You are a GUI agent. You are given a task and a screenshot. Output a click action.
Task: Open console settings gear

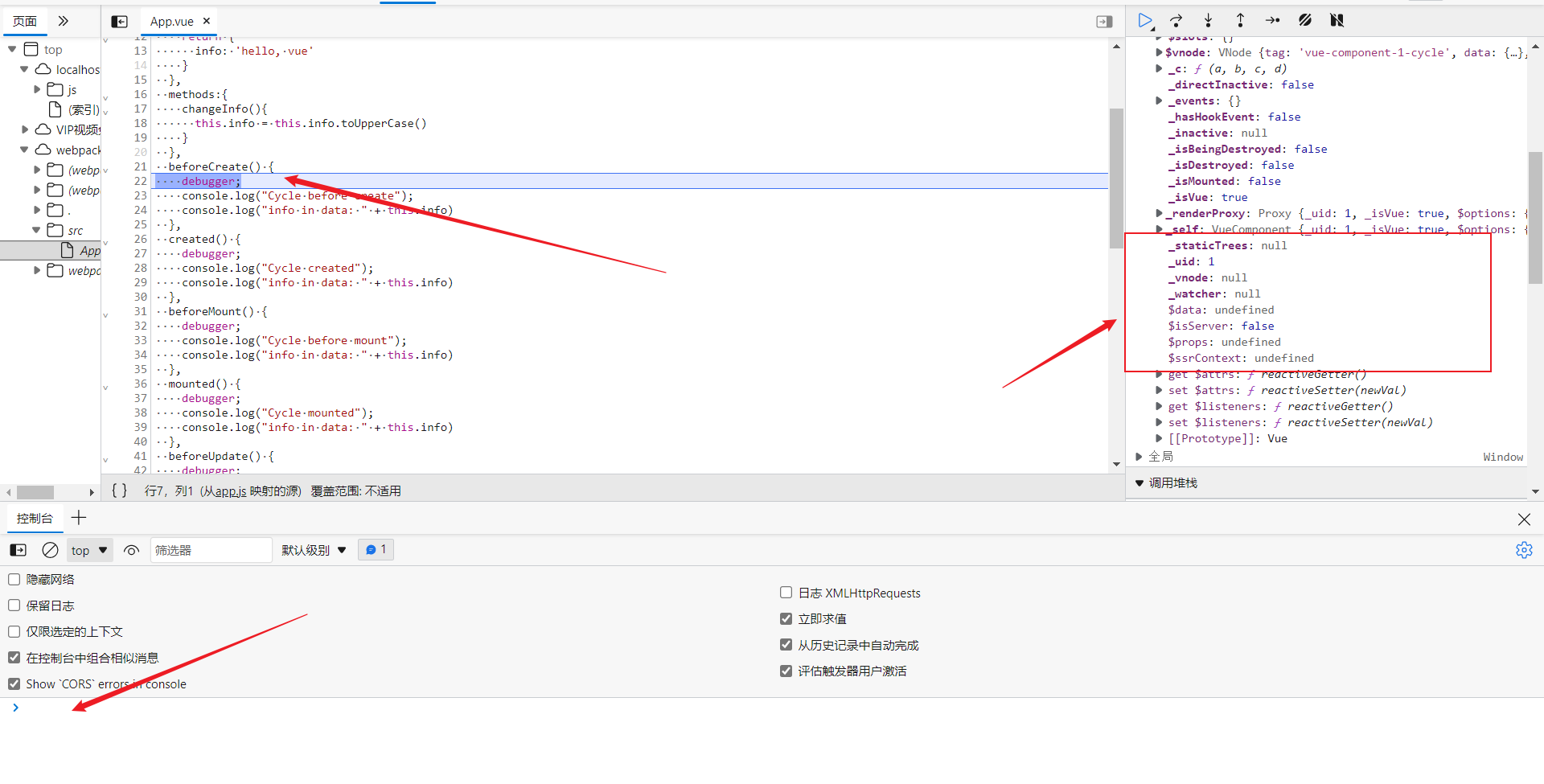coord(1524,550)
